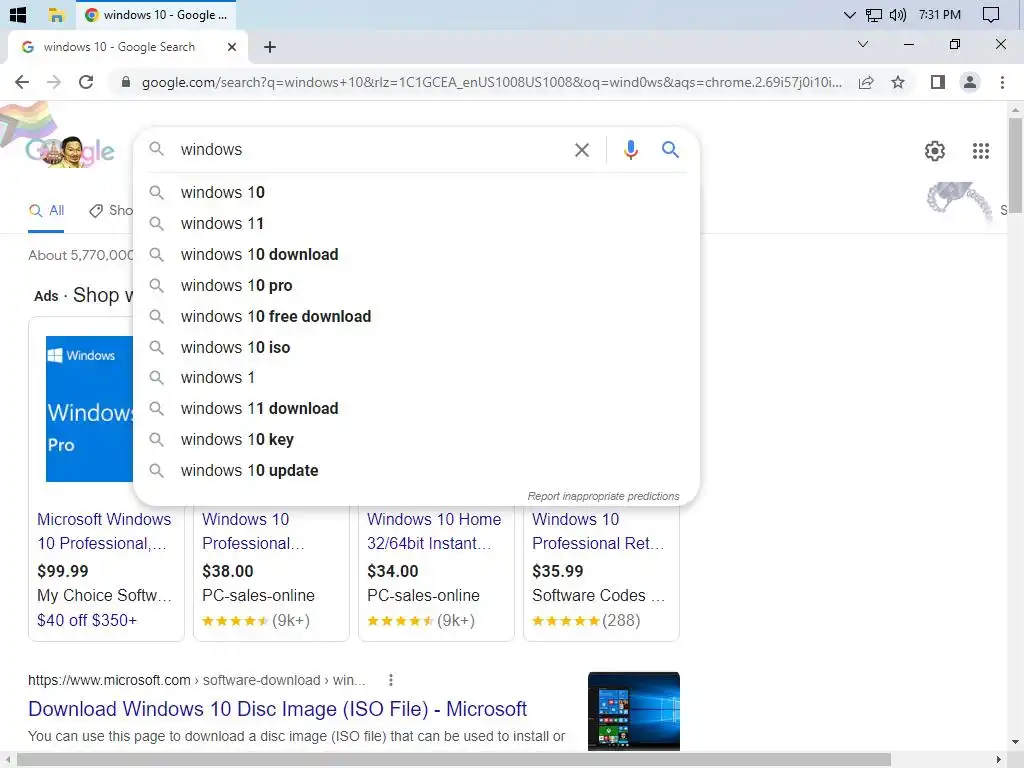This screenshot has width=1024, height=768.
Task: Choose 'windows 11 download' suggestion
Action: coord(416,409)
